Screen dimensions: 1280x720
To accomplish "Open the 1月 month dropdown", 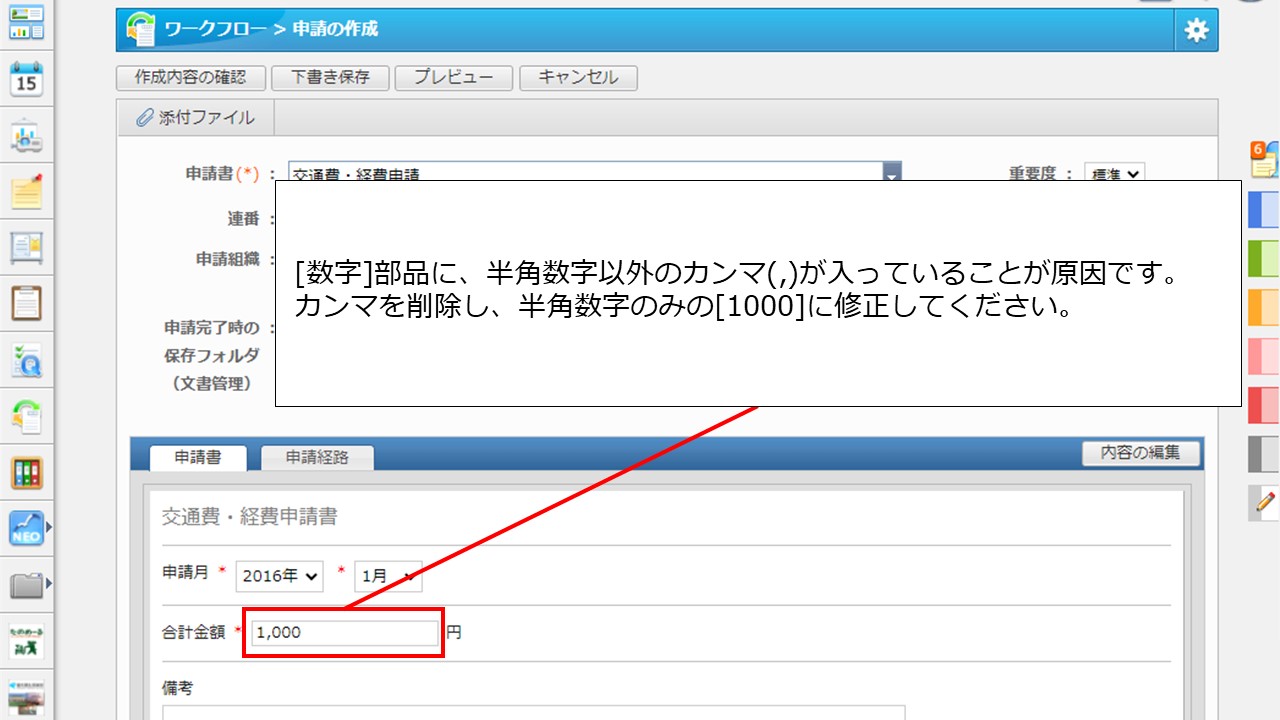I will pyautogui.click(x=388, y=576).
